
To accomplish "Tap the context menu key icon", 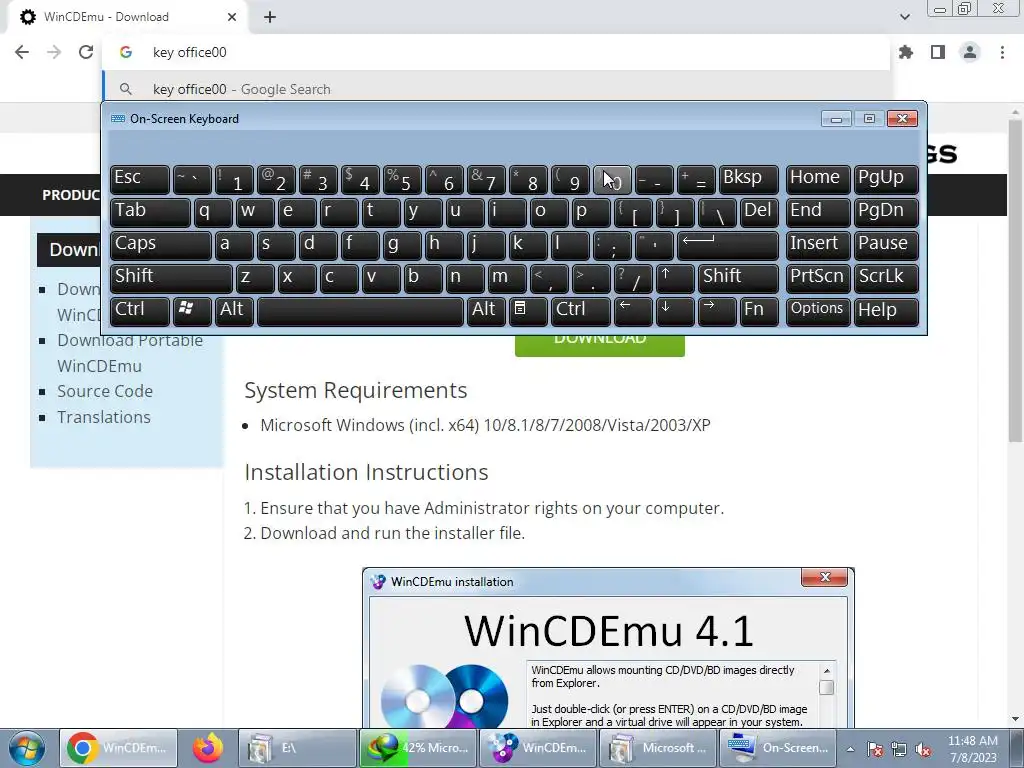I will pos(528,310).
